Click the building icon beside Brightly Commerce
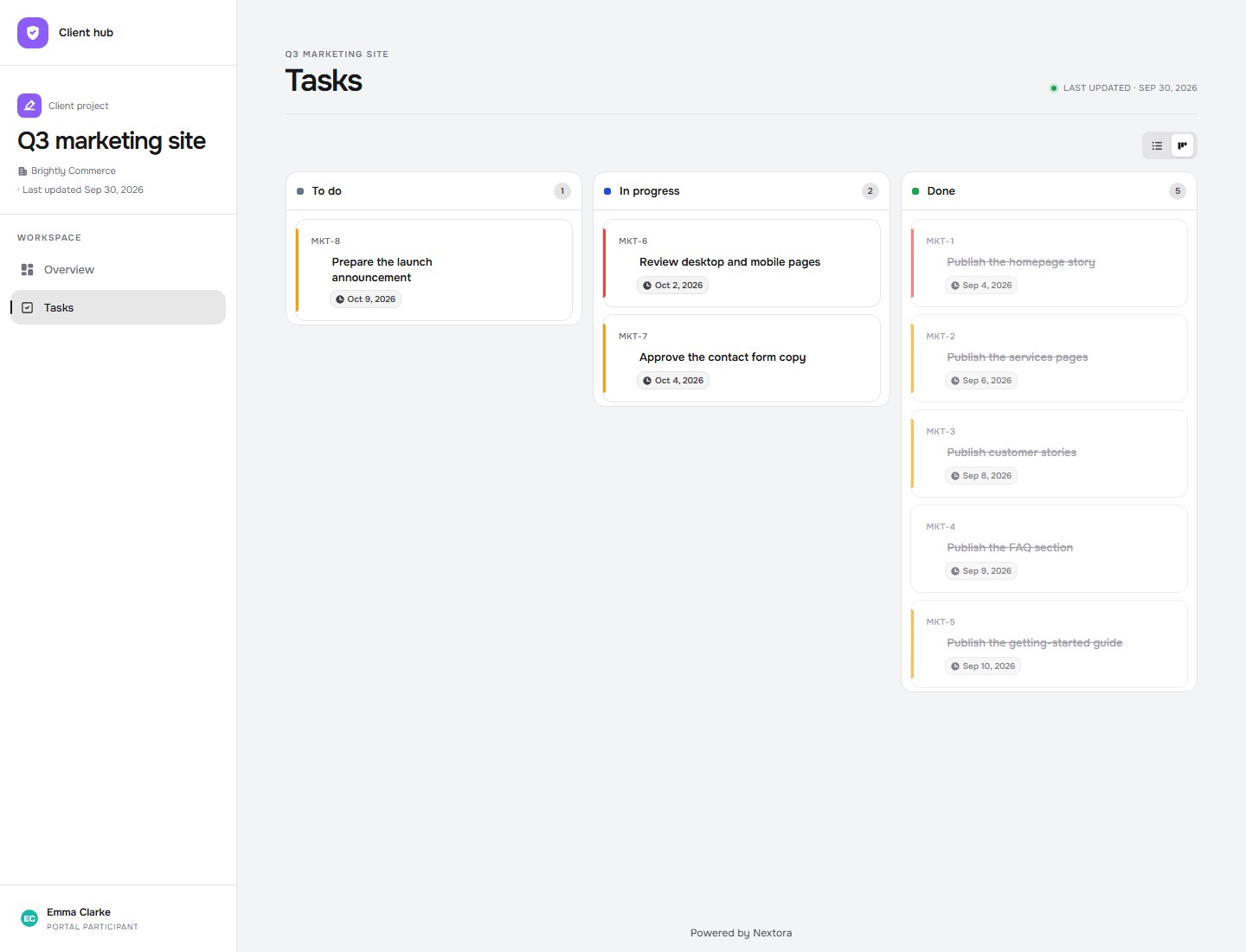Viewport: 1246px width, 952px height. click(x=22, y=171)
